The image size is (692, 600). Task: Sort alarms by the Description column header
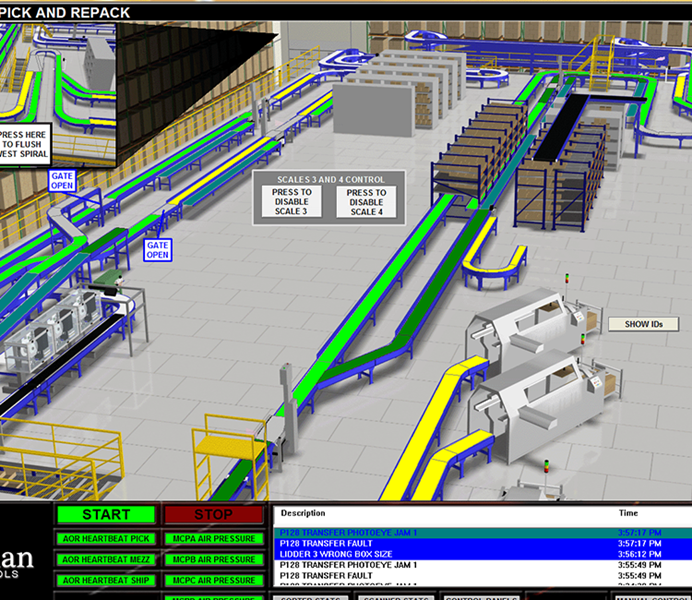pos(303,513)
